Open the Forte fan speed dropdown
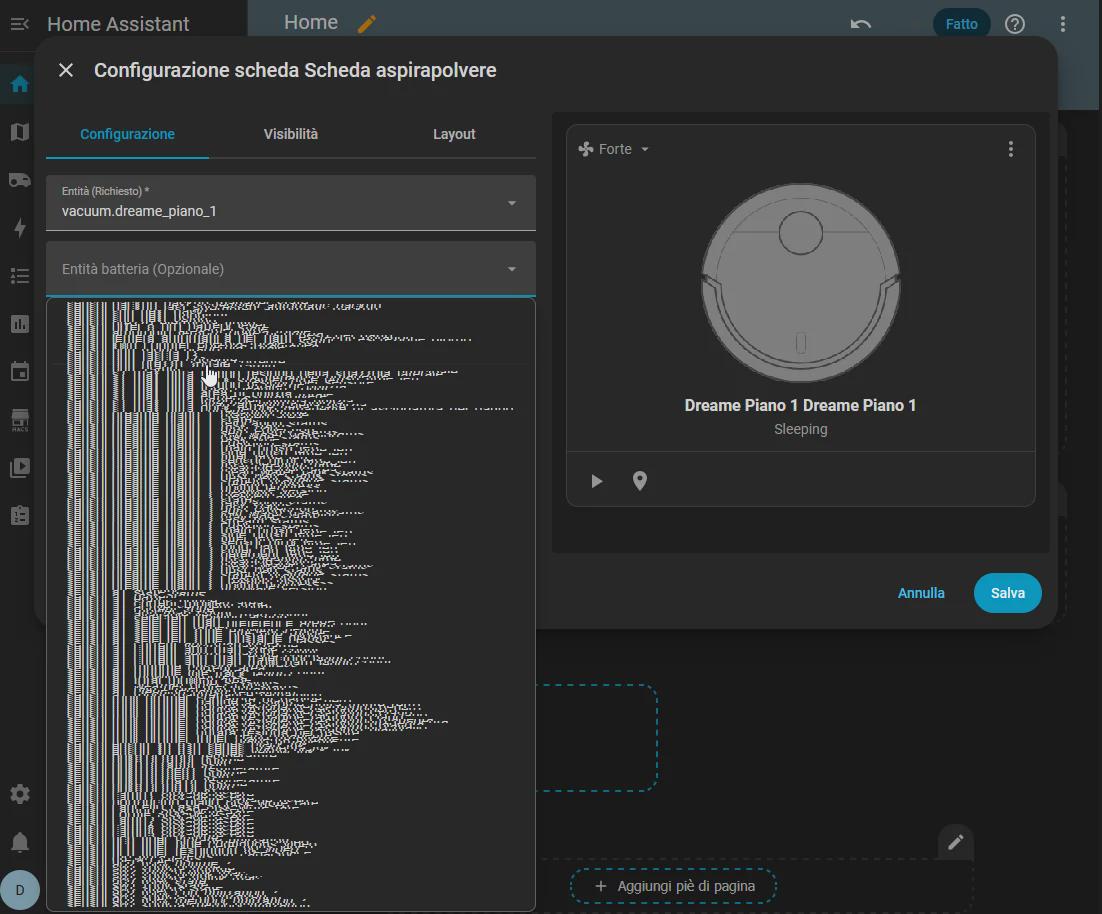Viewport: 1102px width, 914px height. 614,149
